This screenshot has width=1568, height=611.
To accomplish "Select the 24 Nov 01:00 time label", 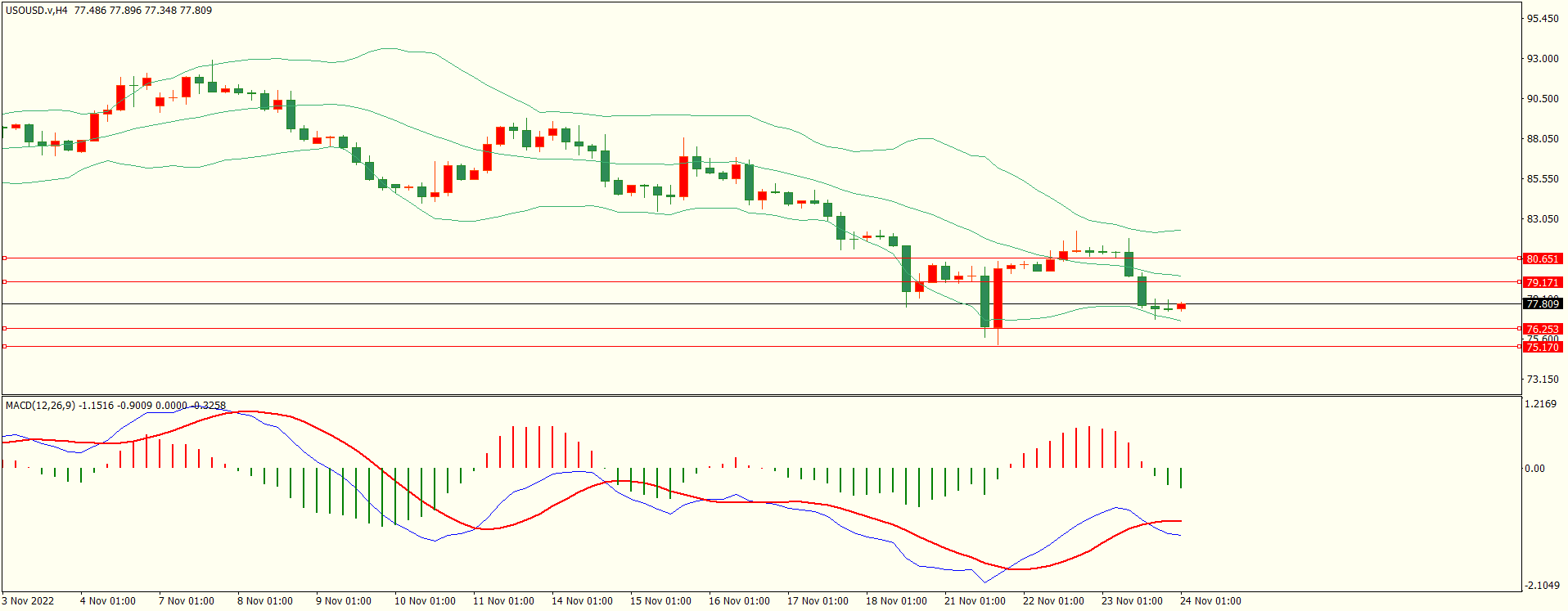I will pos(1210,601).
